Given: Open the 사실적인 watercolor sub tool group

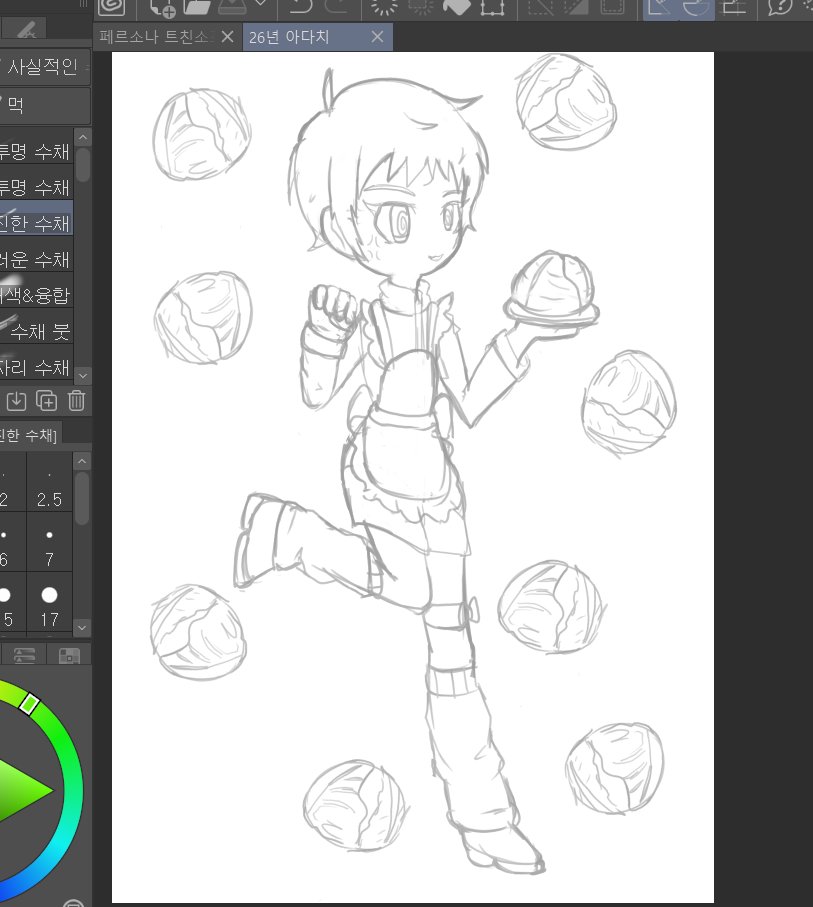Looking at the screenshot, I should pos(45,67).
